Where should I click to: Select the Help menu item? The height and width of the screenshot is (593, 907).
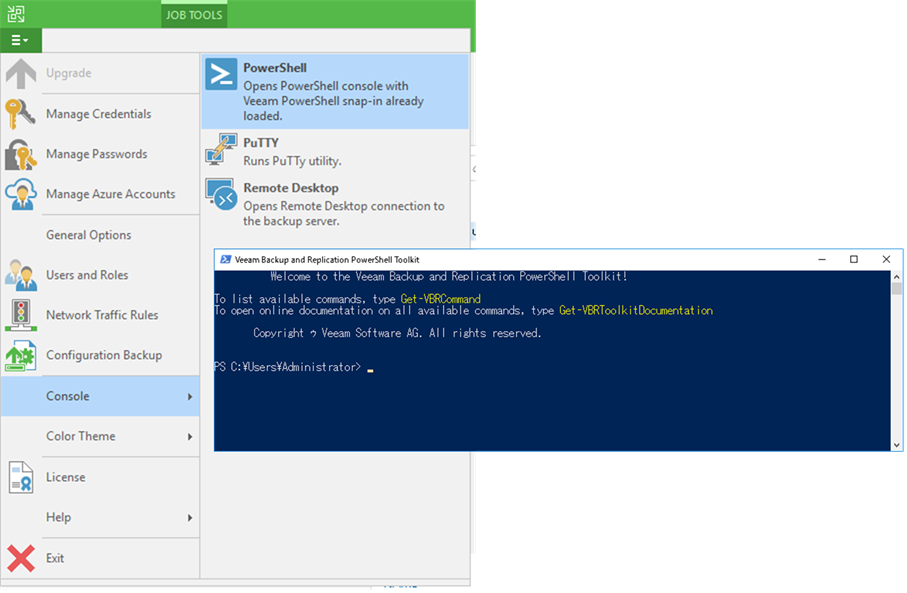pos(100,517)
